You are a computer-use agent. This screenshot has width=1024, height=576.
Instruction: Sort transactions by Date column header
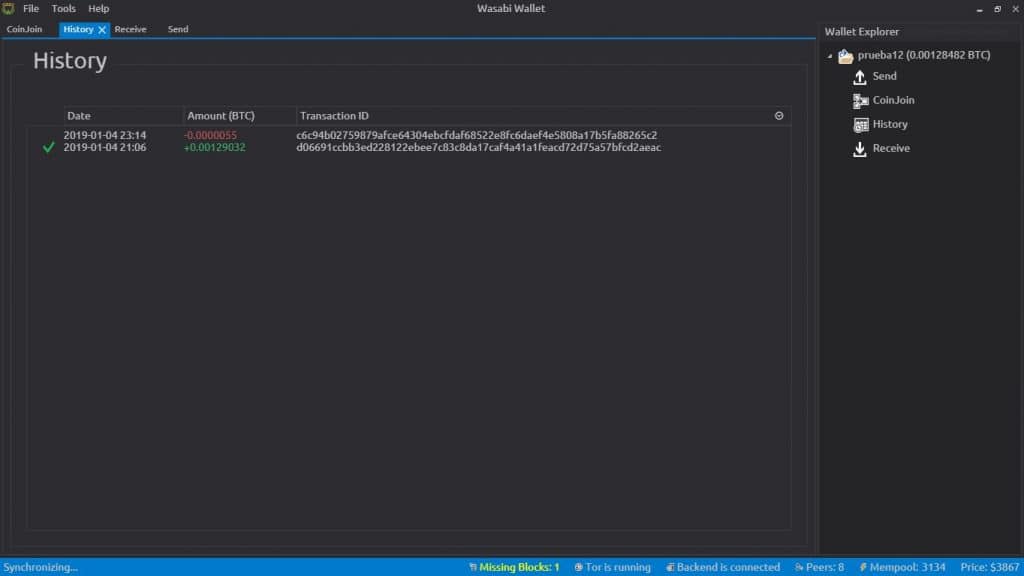tap(79, 116)
